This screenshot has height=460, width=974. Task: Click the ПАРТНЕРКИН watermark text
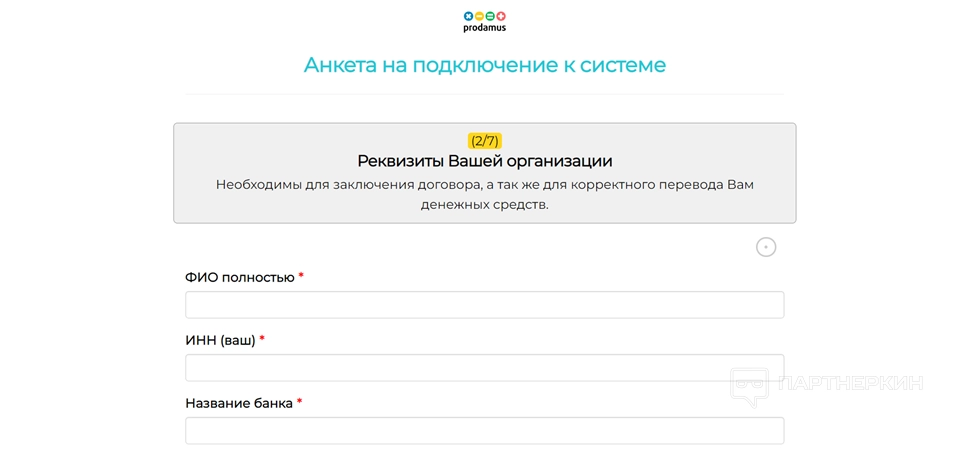pos(850,383)
